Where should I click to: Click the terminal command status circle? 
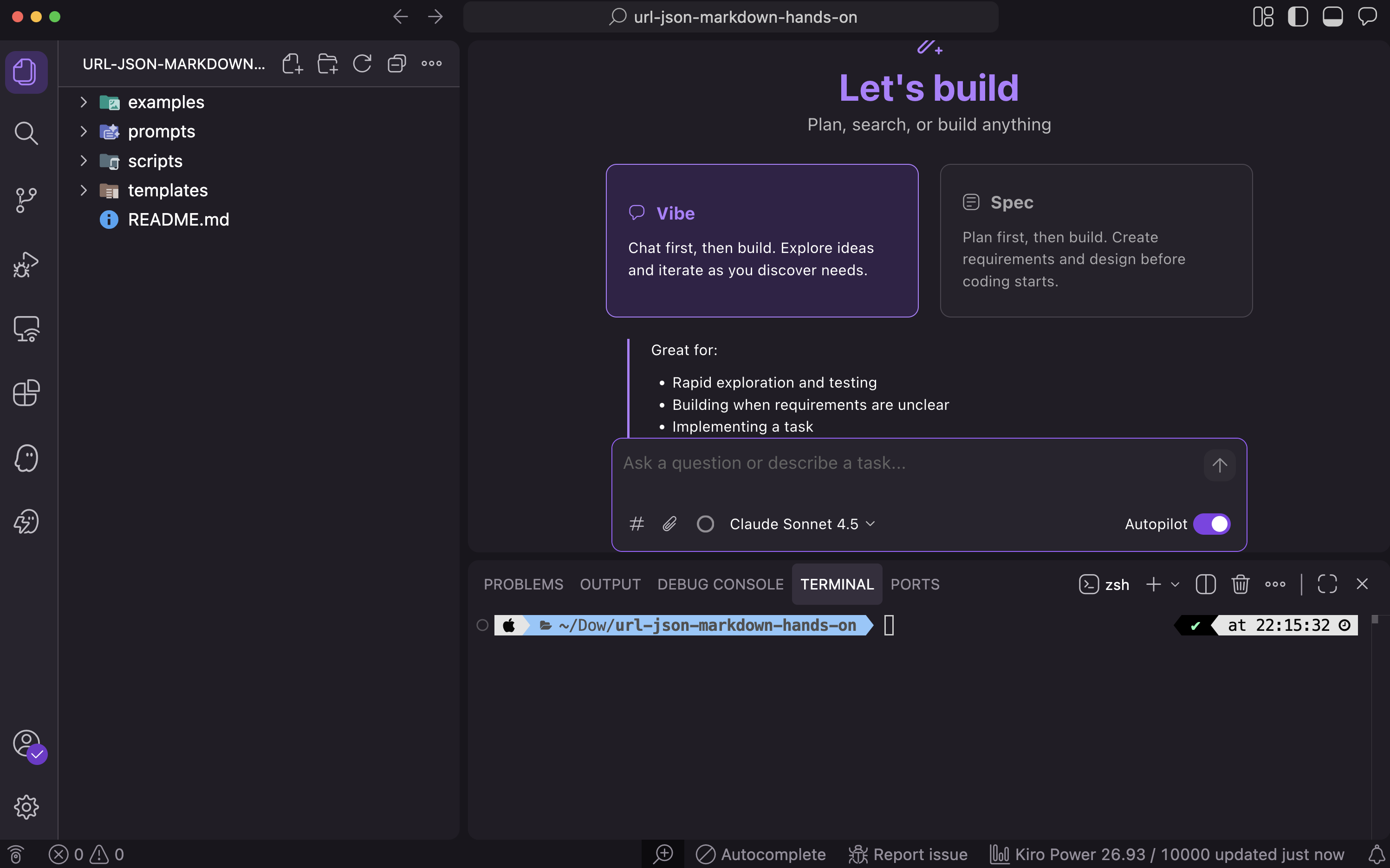coord(482,625)
